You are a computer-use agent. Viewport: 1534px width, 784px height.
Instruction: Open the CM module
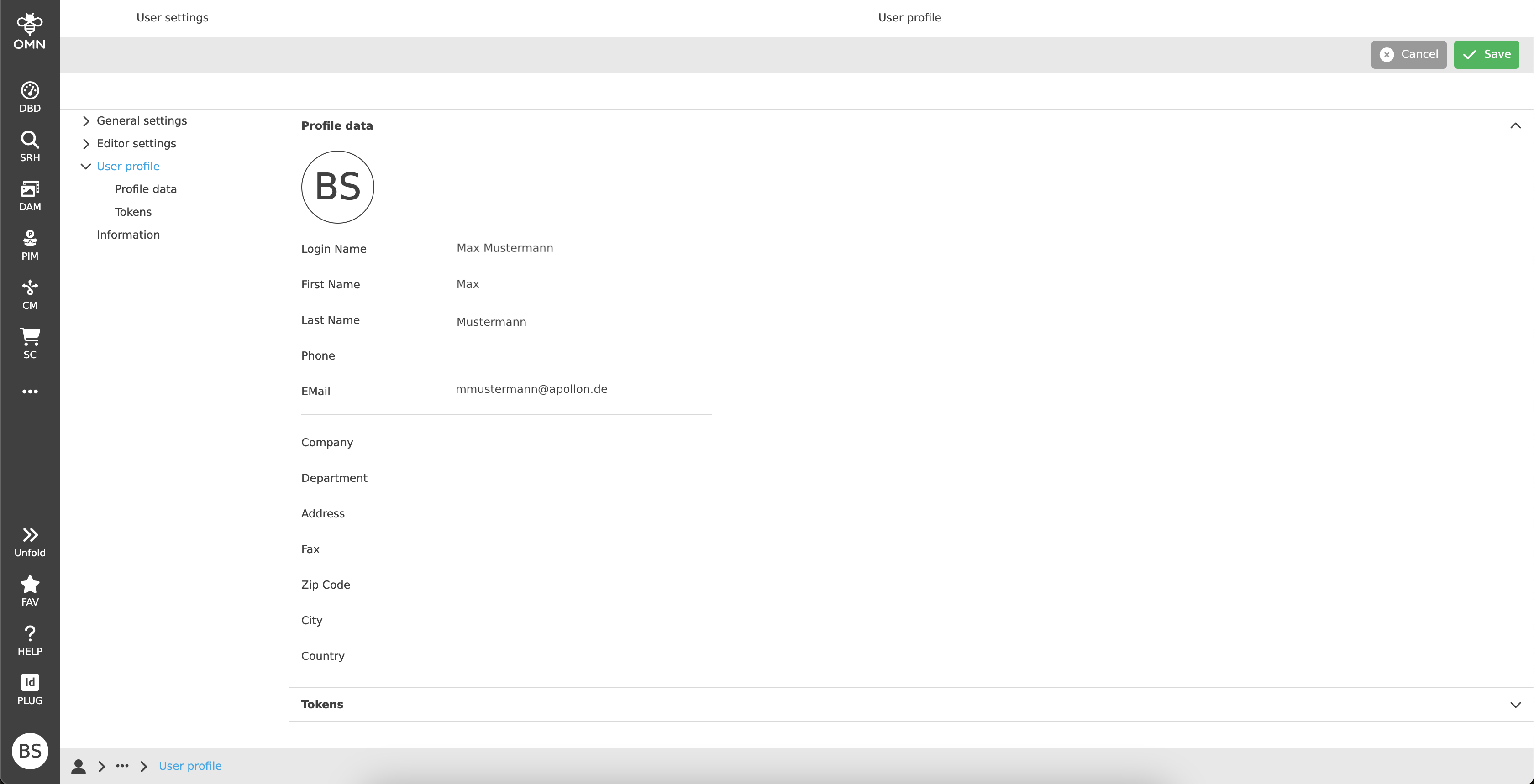[x=29, y=293]
